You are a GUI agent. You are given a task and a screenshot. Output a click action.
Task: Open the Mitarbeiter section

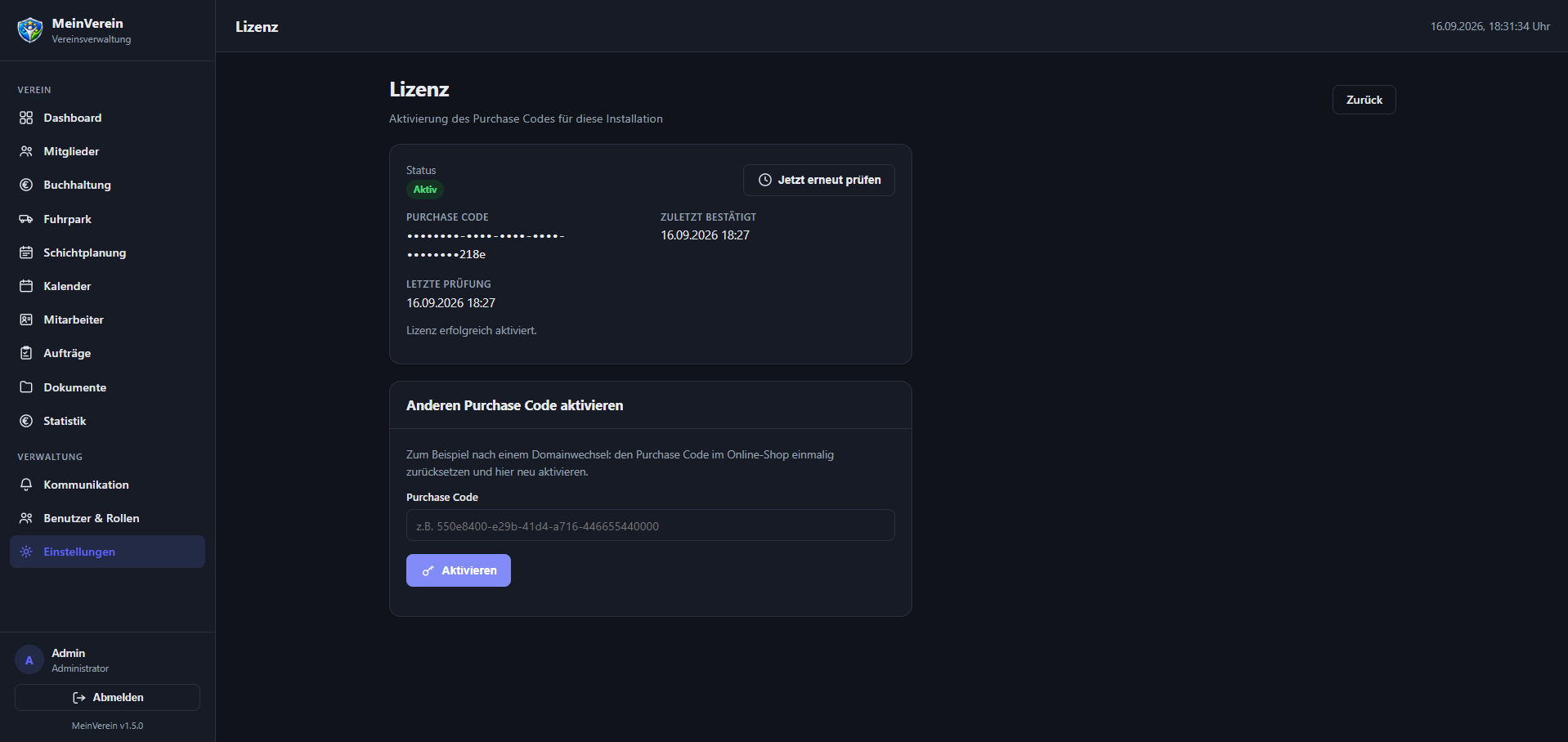[107, 320]
